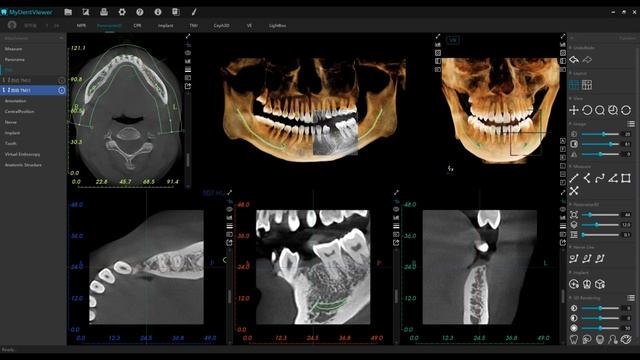Screen dimensions: 640x360
Task: Select the line length measure tool
Action: (574, 178)
